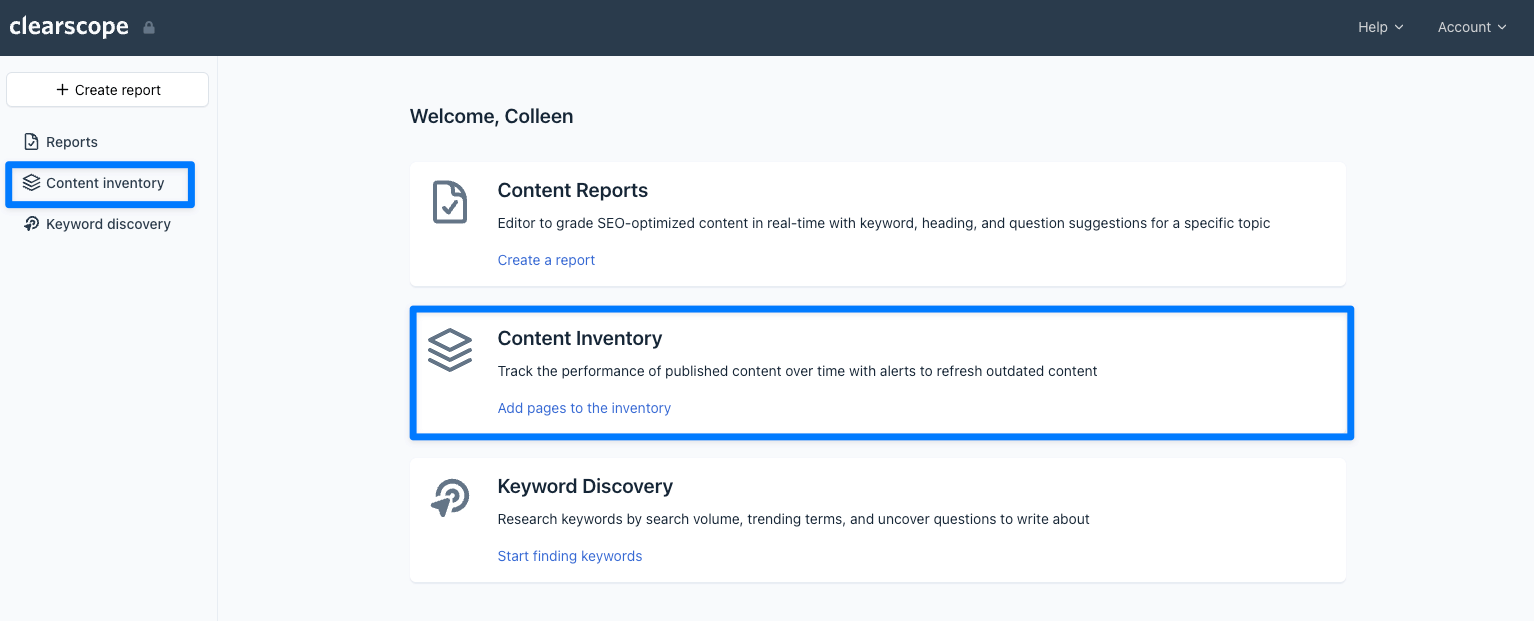Click the Content inventory layers icon in sidebar
This screenshot has width=1534, height=621.
[x=31, y=183]
